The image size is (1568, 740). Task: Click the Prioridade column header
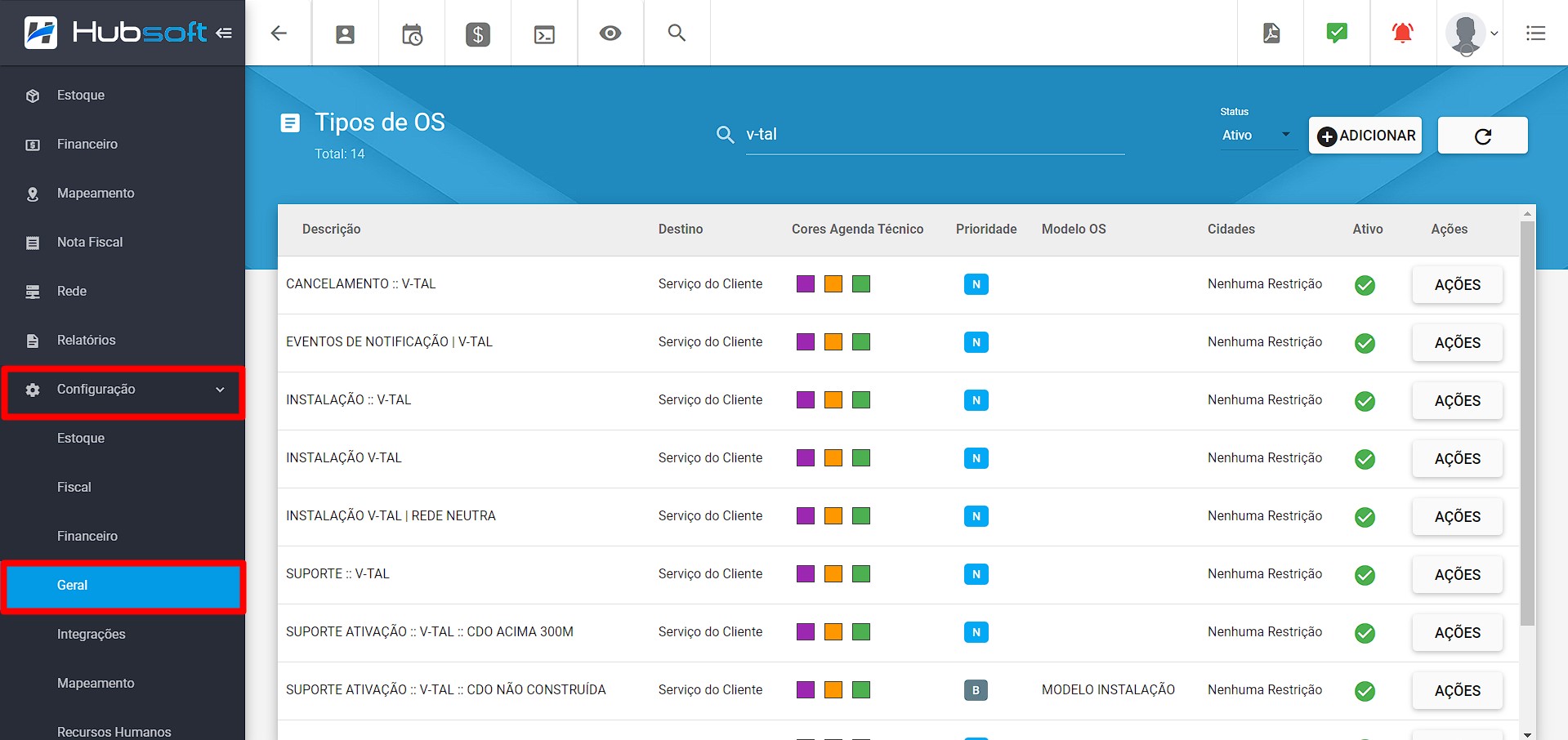986,230
